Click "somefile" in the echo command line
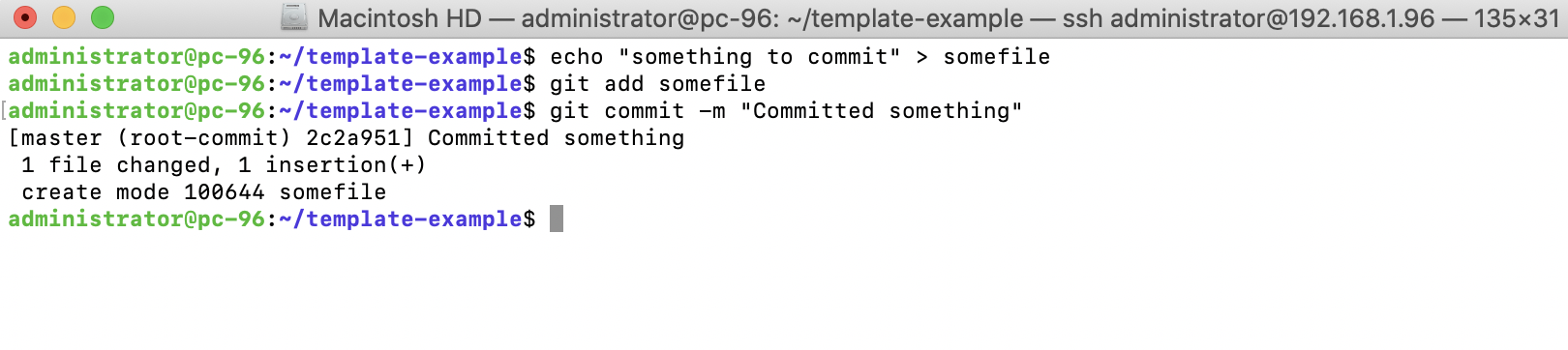The height and width of the screenshot is (350, 1568). [996, 57]
